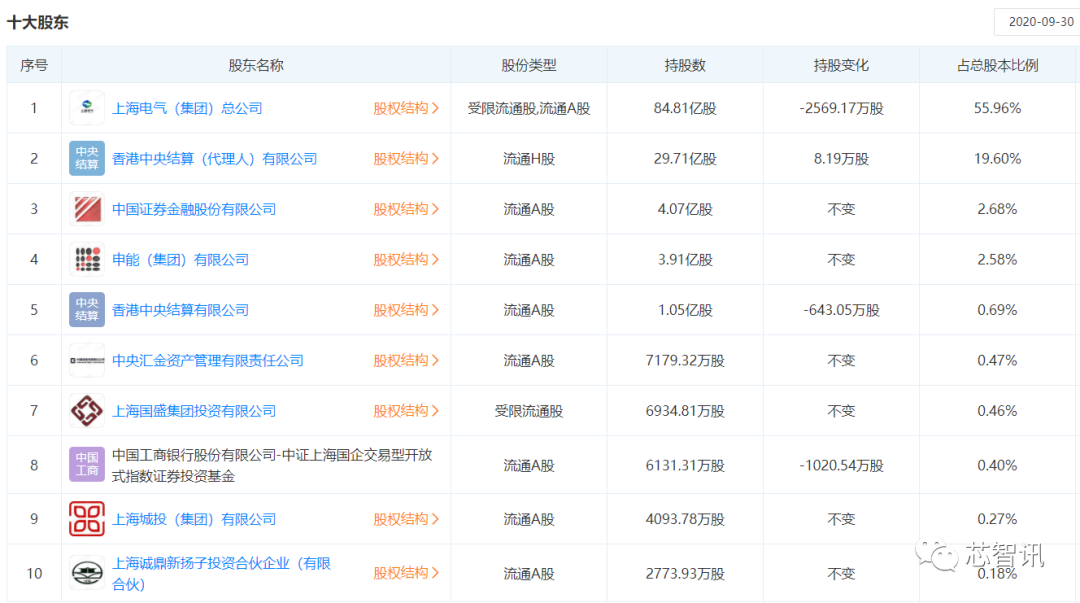1080x603 pixels.
Task: Click the 持股数 column header
Action: tap(685, 65)
